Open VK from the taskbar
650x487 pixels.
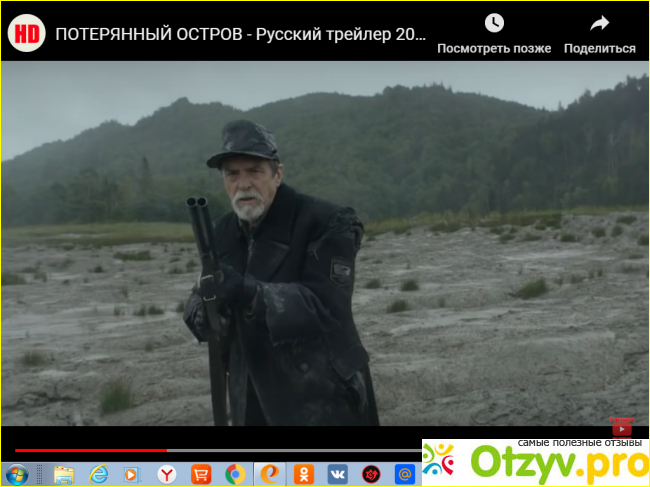click(x=338, y=473)
